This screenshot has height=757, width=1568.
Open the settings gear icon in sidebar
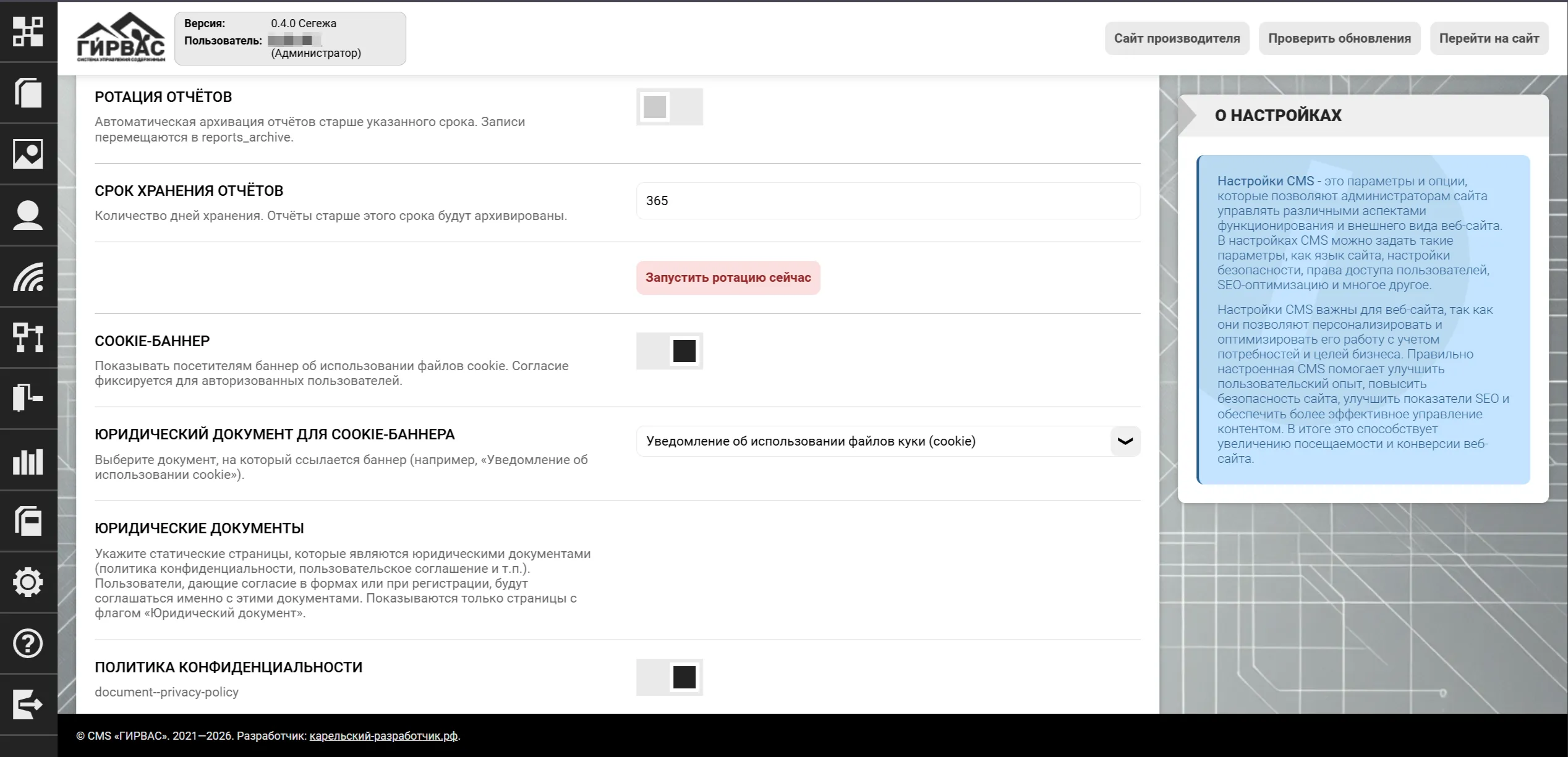point(28,582)
